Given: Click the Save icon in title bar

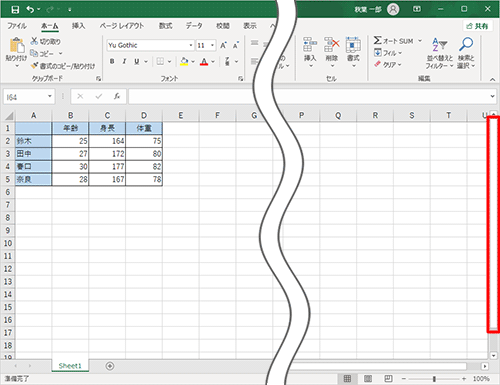Looking at the screenshot, I should tap(15, 10).
